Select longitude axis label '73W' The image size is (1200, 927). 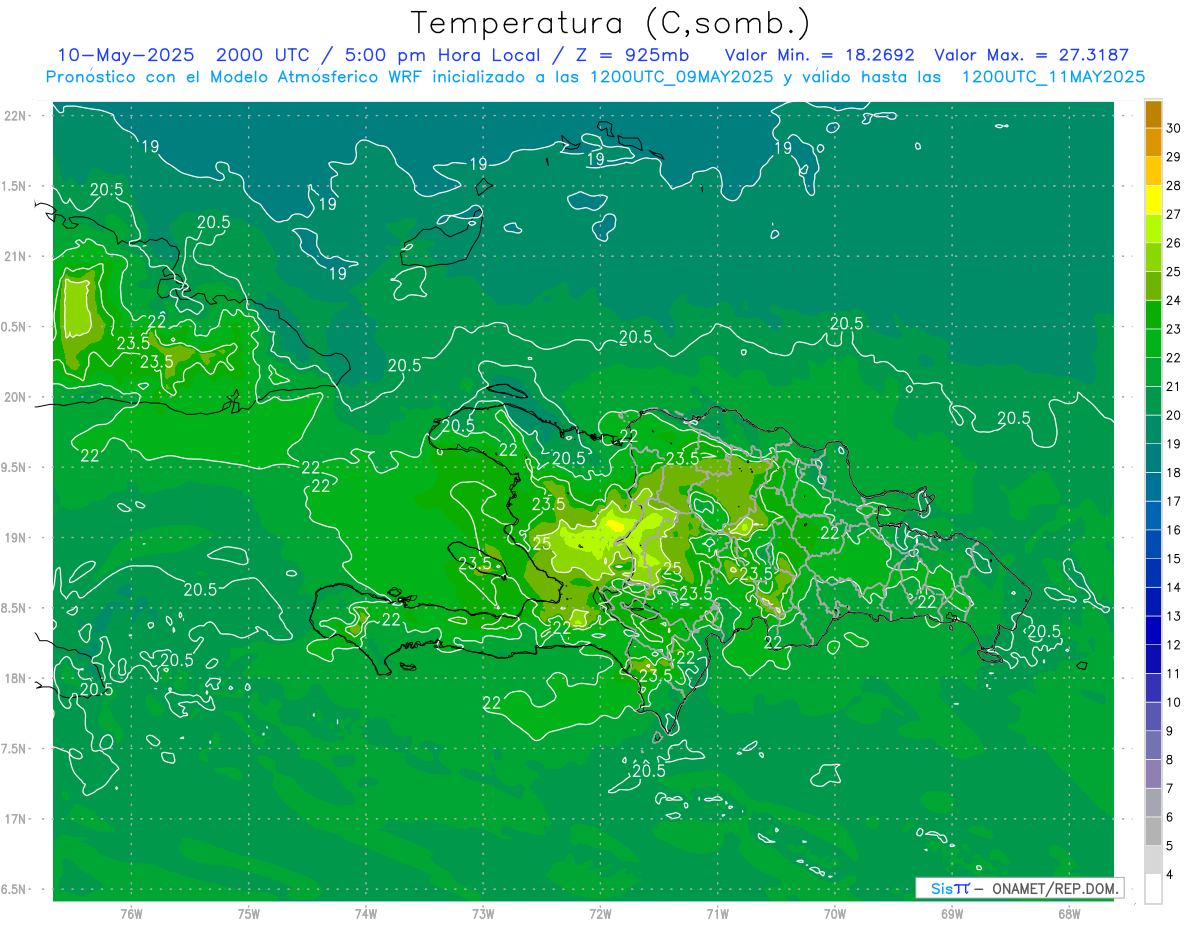pyautogui.click(x=483, y=914)
